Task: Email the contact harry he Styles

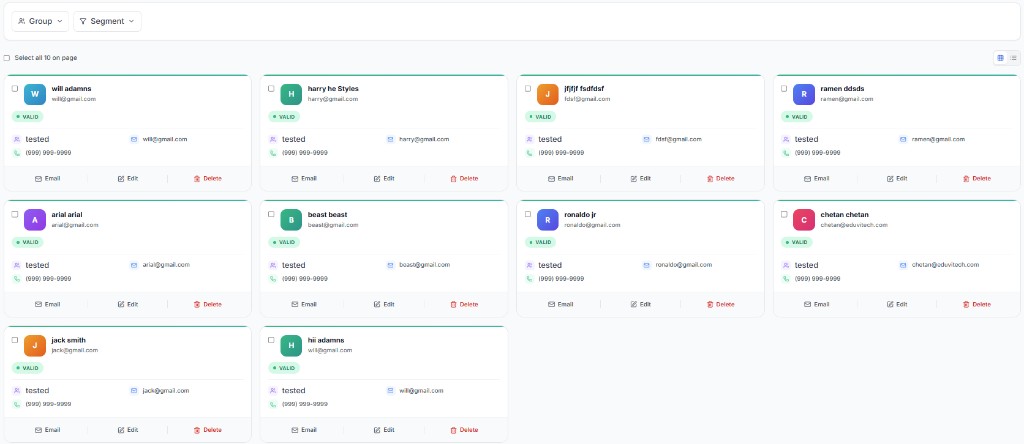Action: [304, 178]
